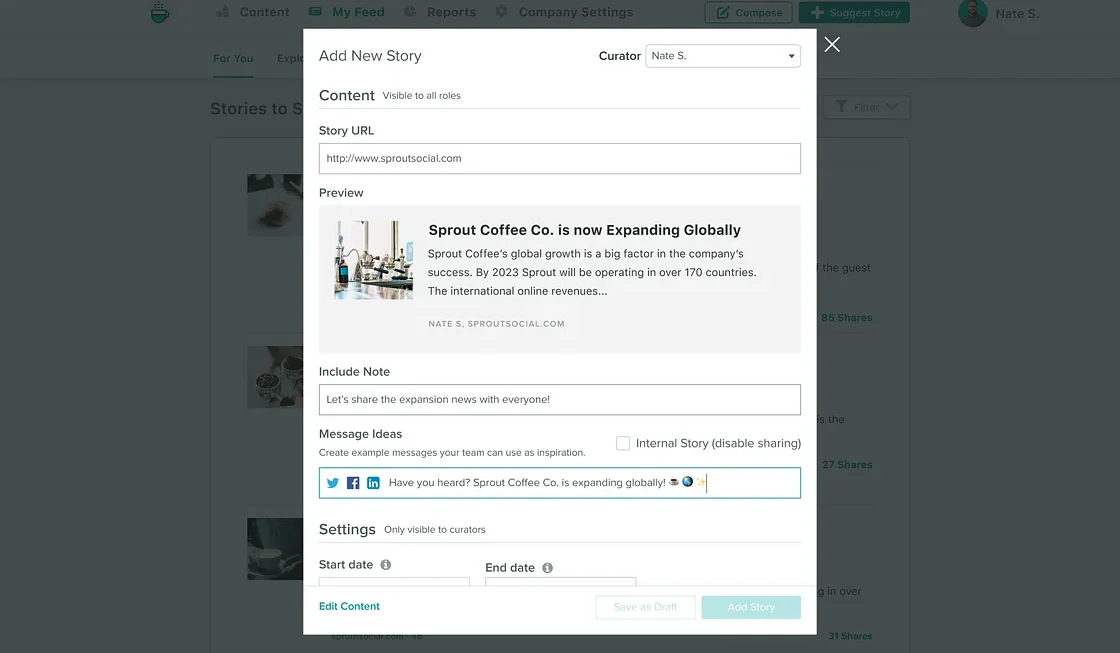This screenshot has width=1120, height=653.
Task: Click the Facebook icon in message idea
Action: [x=353, y=483]
